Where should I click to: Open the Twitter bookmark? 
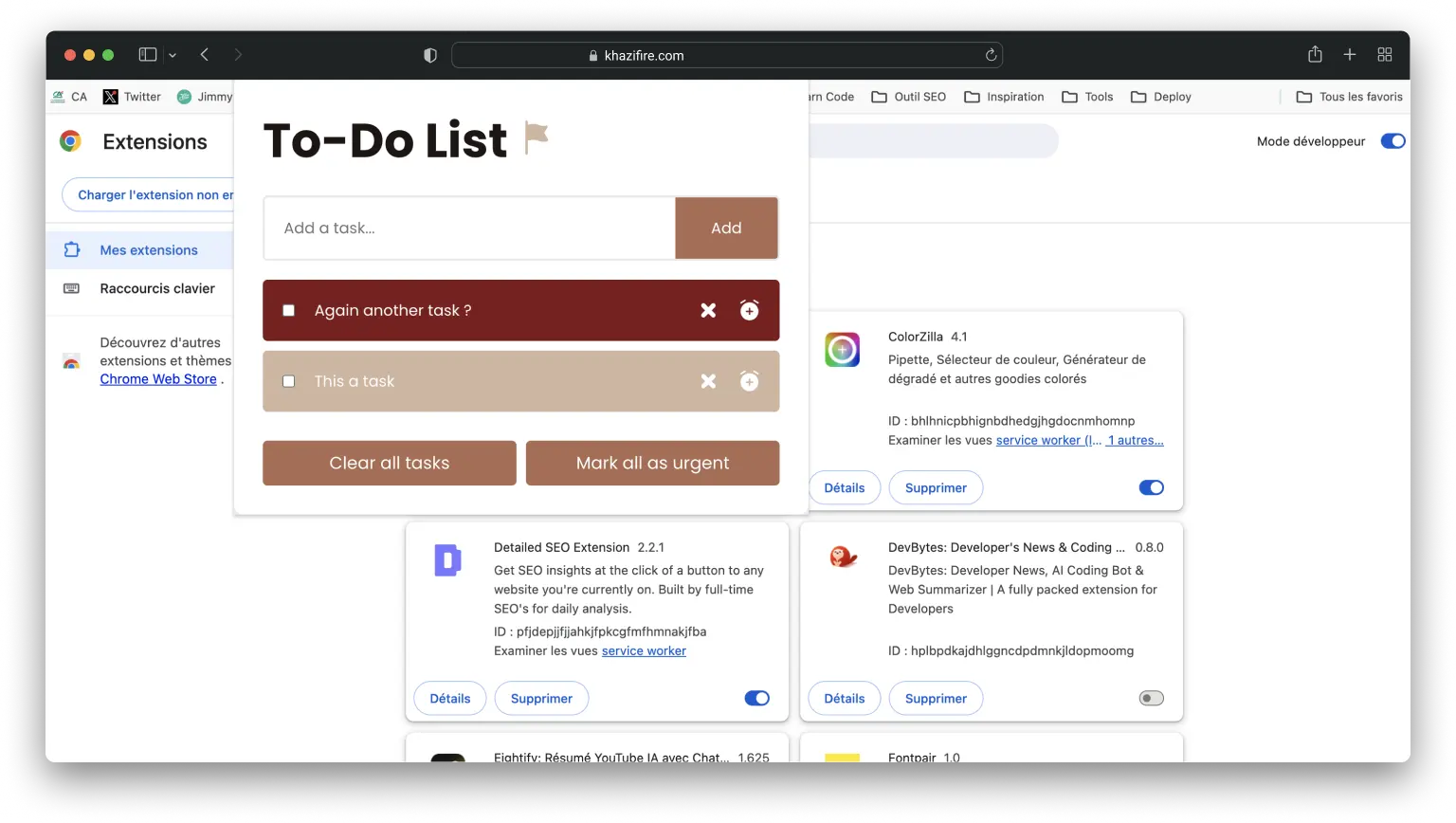tap(132, 97)
